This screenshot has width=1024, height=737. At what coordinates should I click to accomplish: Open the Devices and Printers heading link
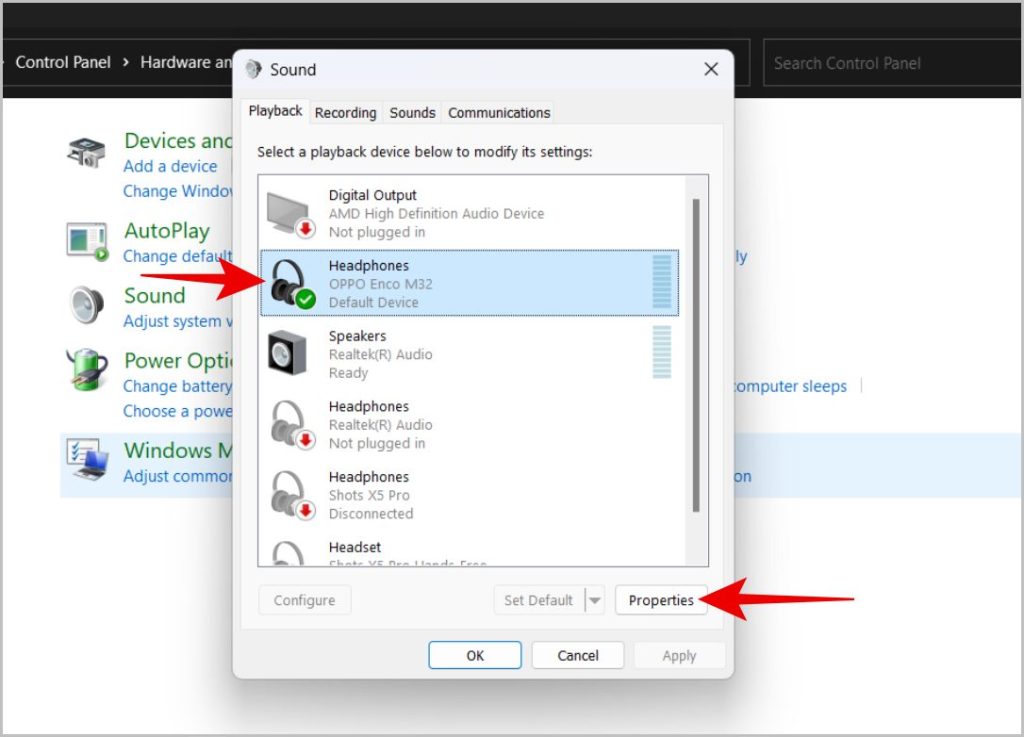[178, 140]
